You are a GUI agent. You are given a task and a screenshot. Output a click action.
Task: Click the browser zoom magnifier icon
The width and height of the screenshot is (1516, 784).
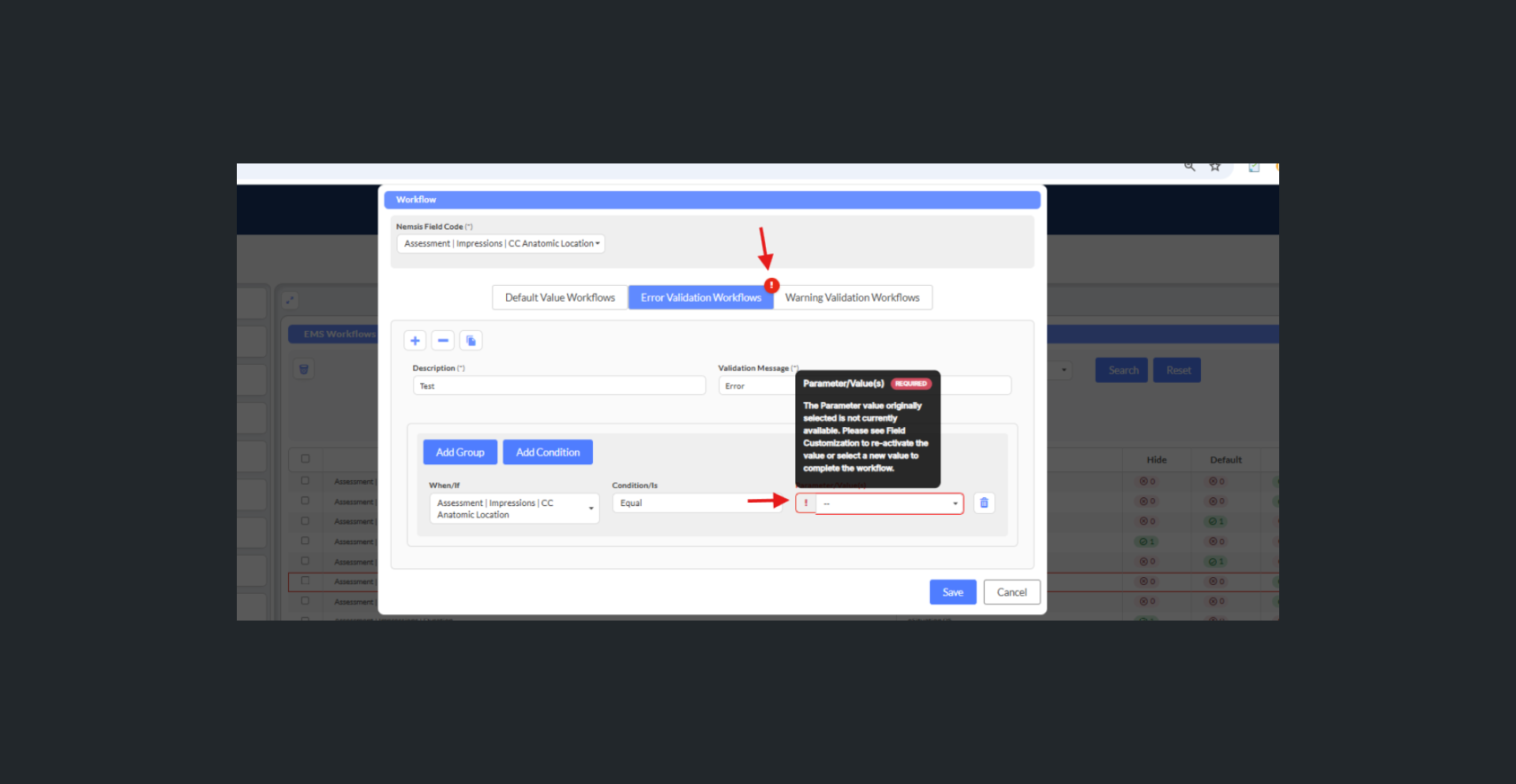point(1189,167)
